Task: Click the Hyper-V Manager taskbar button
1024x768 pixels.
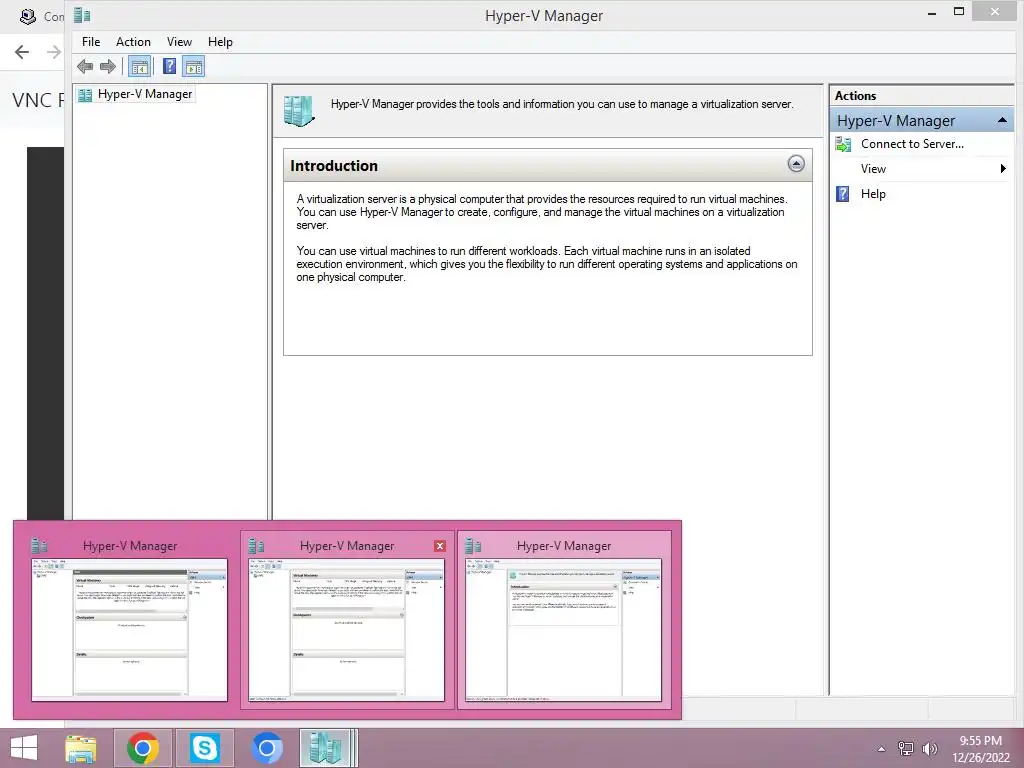Action: coord(328,748)
